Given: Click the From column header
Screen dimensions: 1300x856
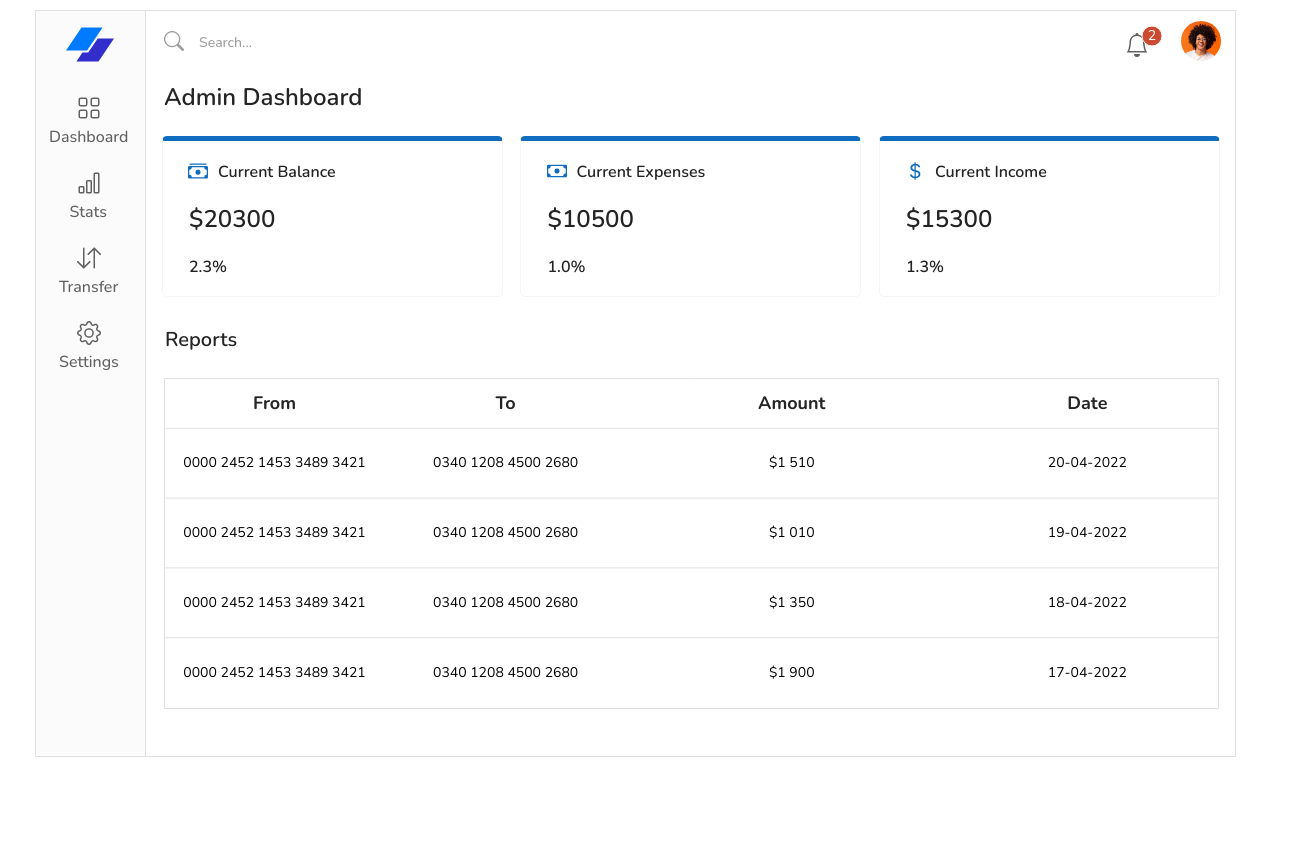Looking at the screenshot, I should click(x=274, y=403).
